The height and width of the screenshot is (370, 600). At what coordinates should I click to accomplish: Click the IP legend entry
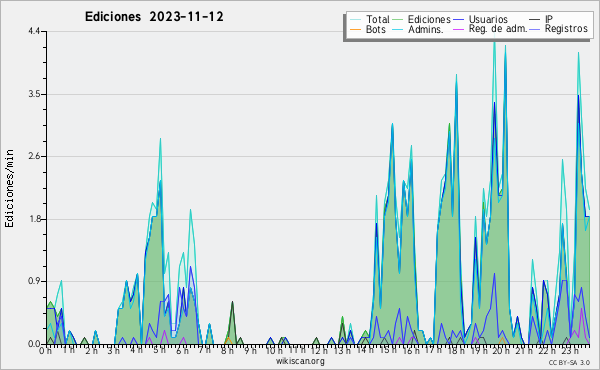click(541, 19)
